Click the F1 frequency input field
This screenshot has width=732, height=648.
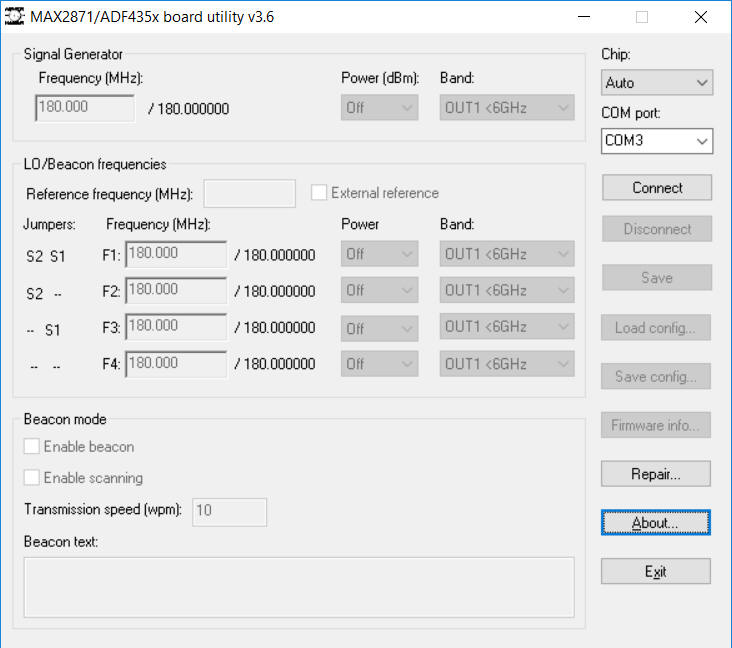click(176, 254)
